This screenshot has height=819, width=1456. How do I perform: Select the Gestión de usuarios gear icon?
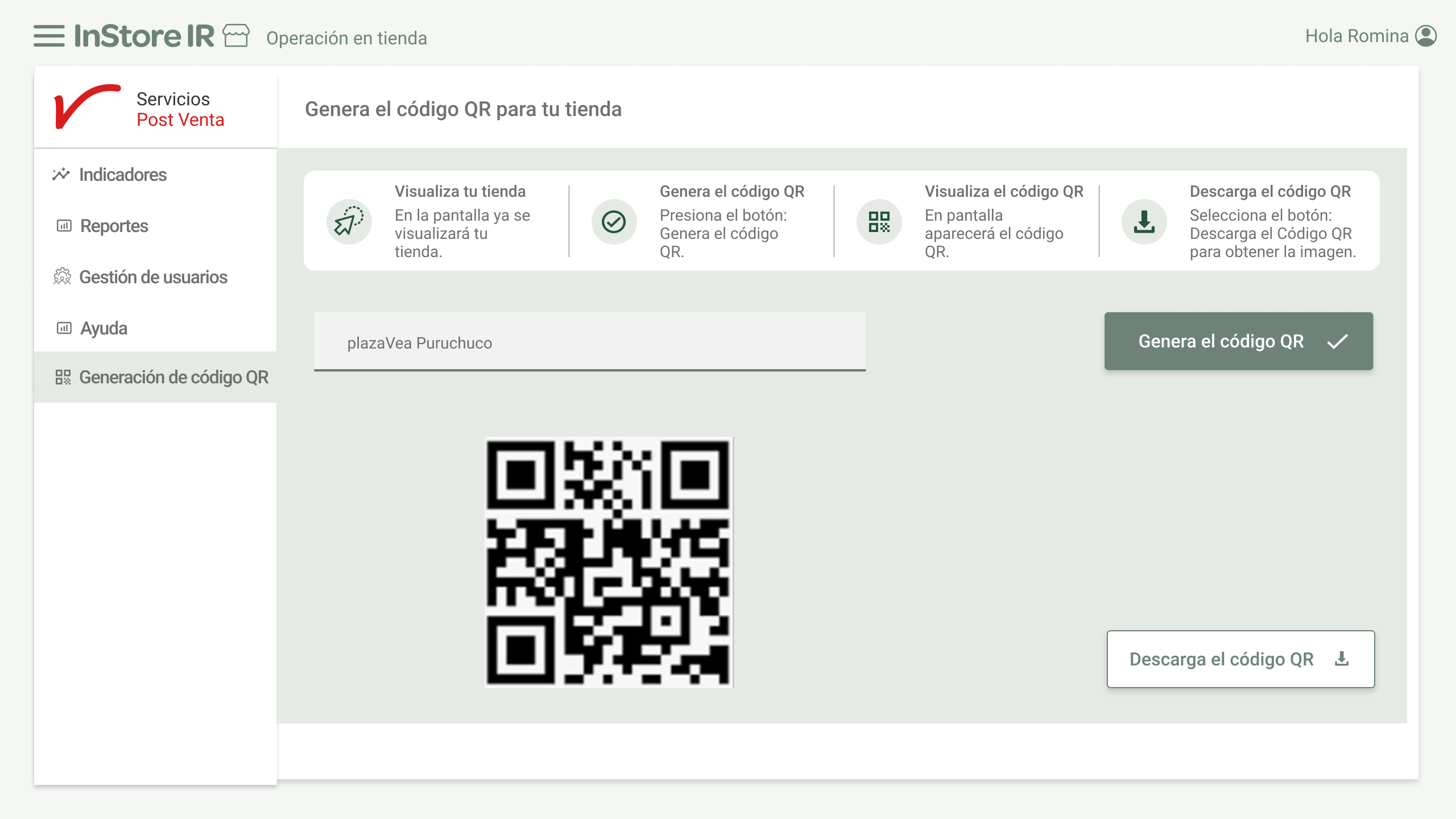click(x=63, y=277)
